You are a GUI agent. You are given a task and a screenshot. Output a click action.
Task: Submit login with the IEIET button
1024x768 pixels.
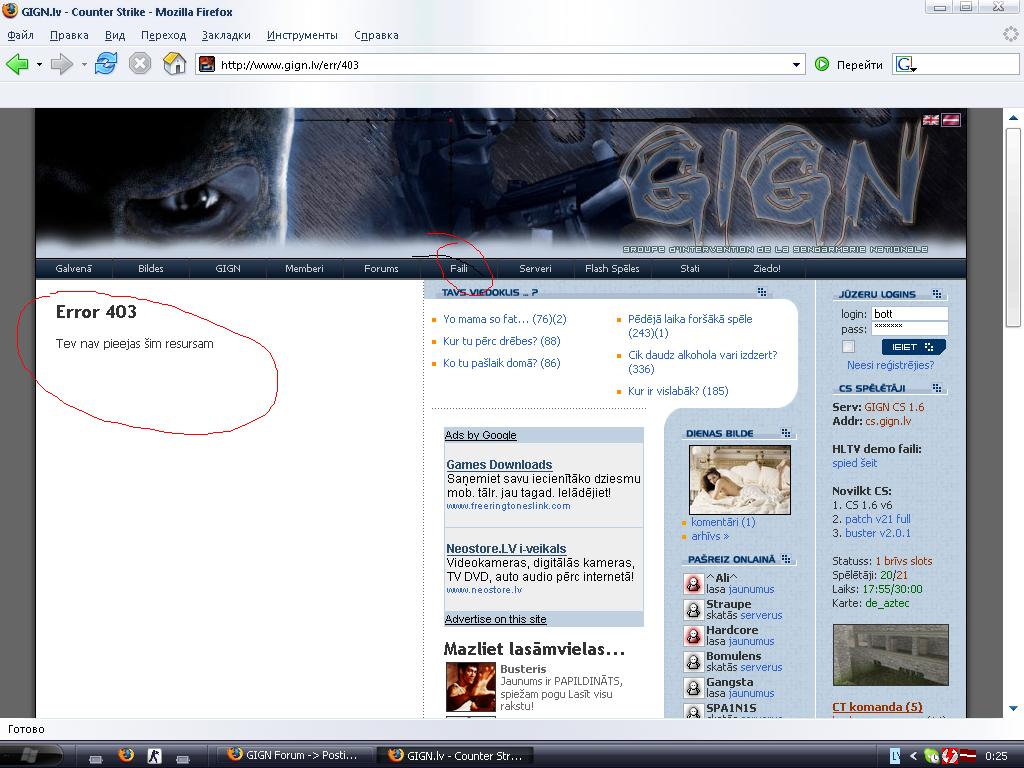914,347
